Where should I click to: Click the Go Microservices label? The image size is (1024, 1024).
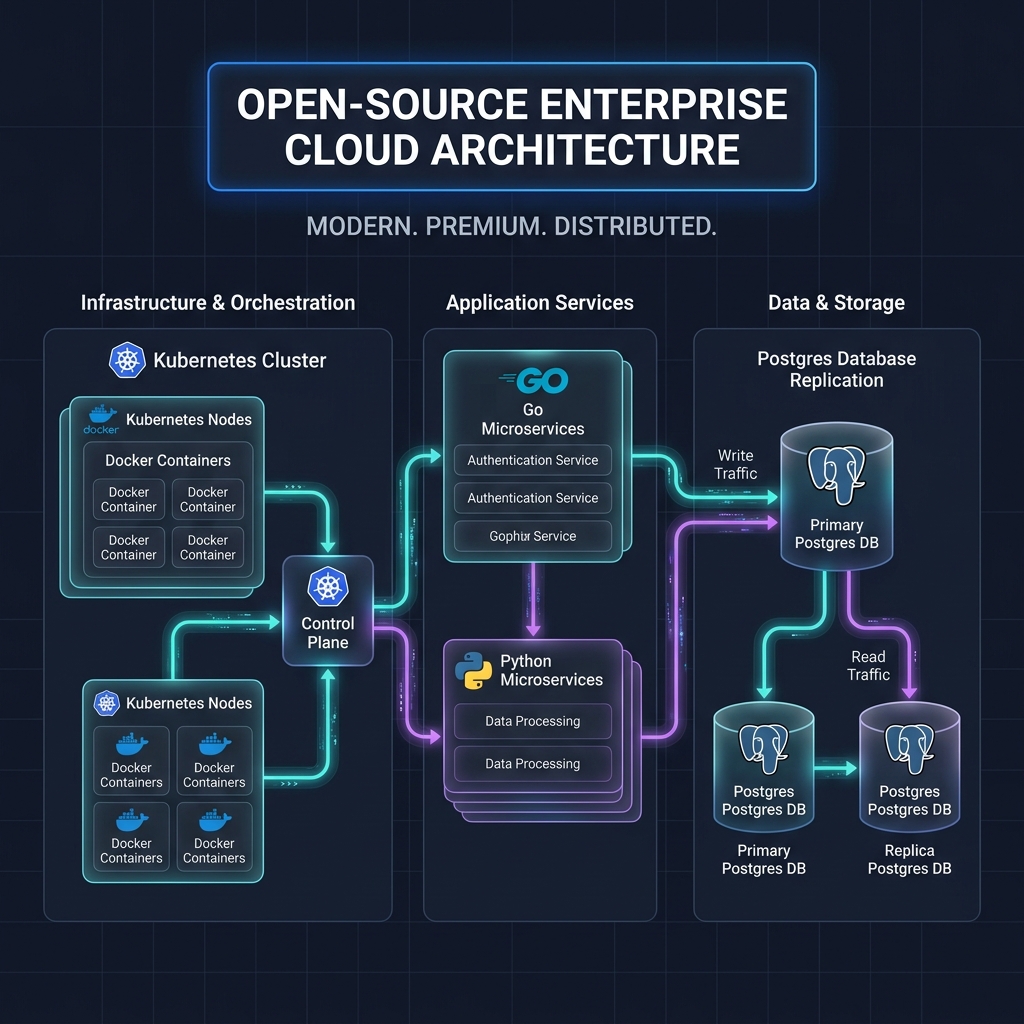[533, 419]
